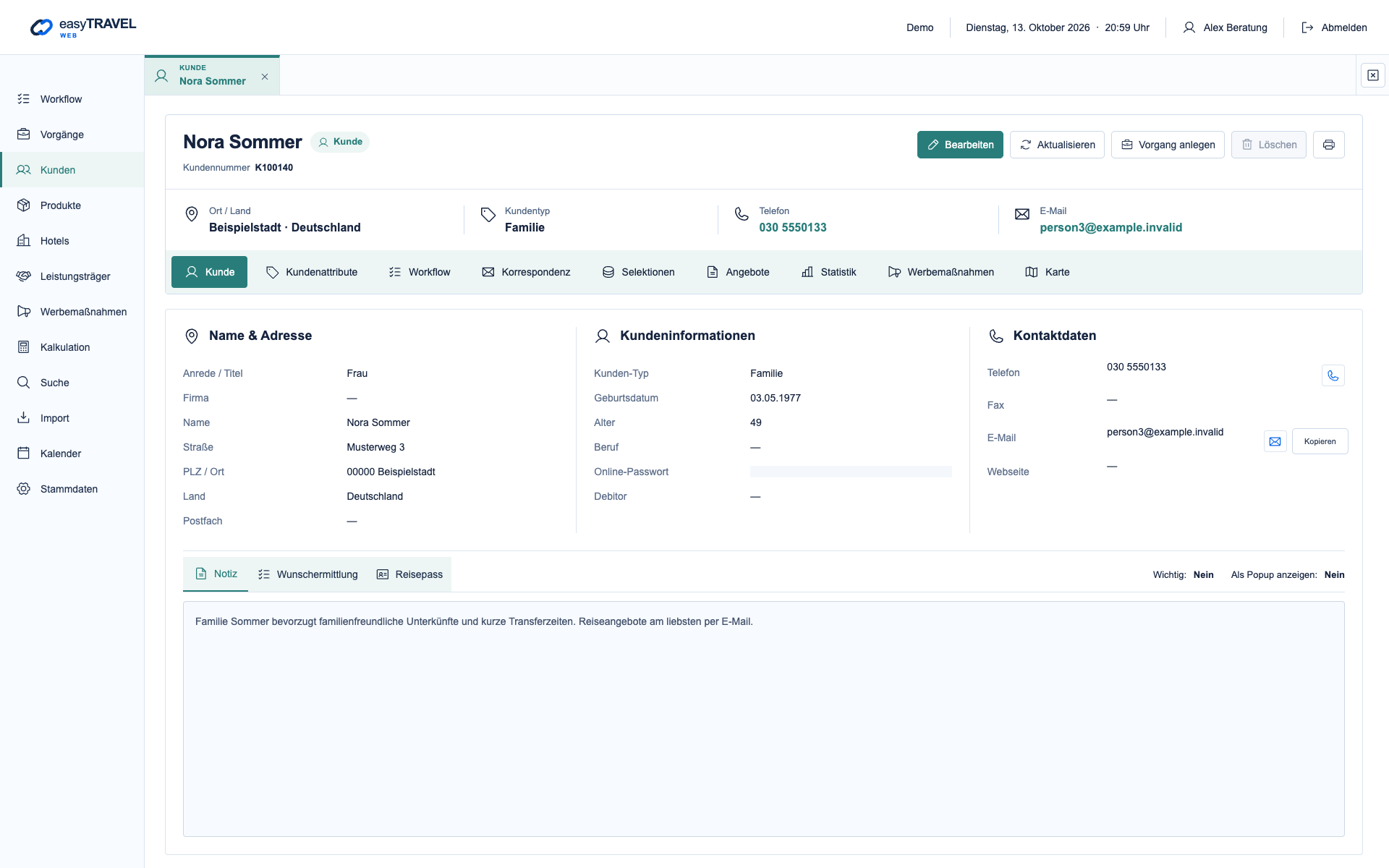
Task: Go to Produkte in the sidebar
Action: pyautogui.click(x=72, y=205)
